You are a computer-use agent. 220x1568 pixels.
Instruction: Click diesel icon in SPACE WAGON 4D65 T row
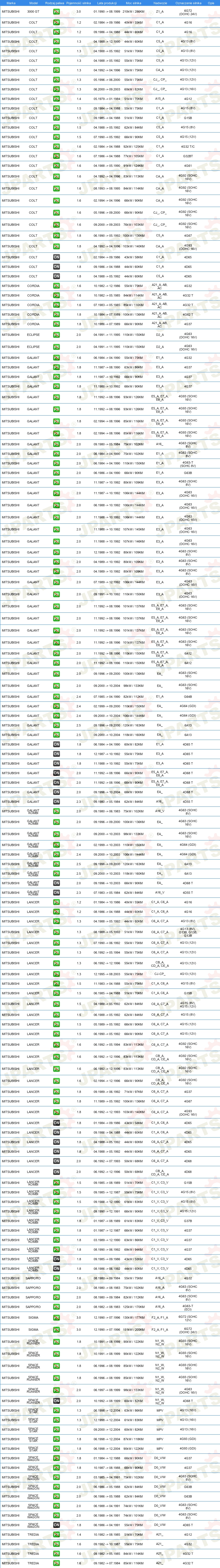tap(56, 1525)
